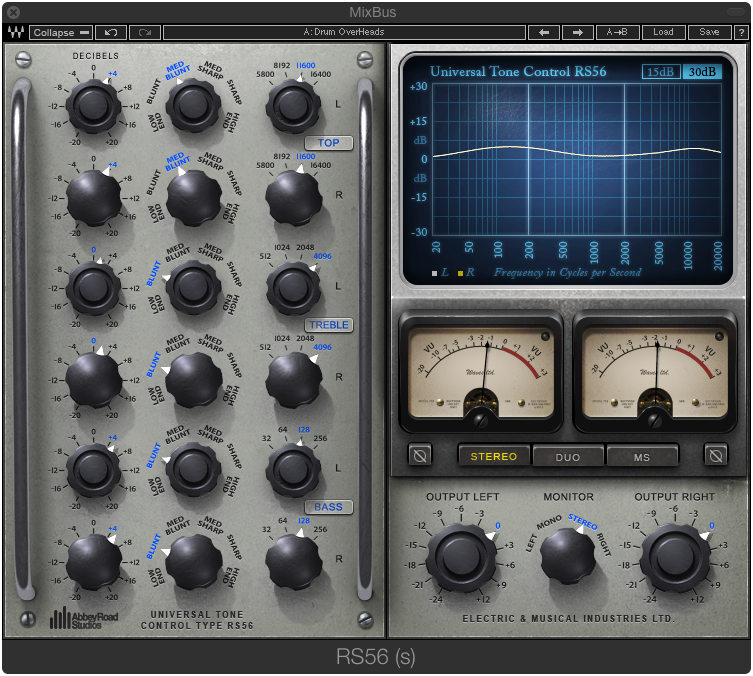Click the left VU meter calibration screw
Image resolution: width=753 pixels, height=676 pixels.
[480, 421]
